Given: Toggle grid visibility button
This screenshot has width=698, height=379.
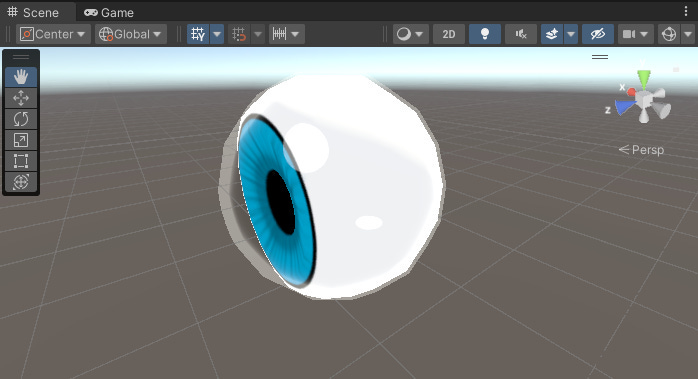Looking at the screenshot, I should [x=198, y=34].
